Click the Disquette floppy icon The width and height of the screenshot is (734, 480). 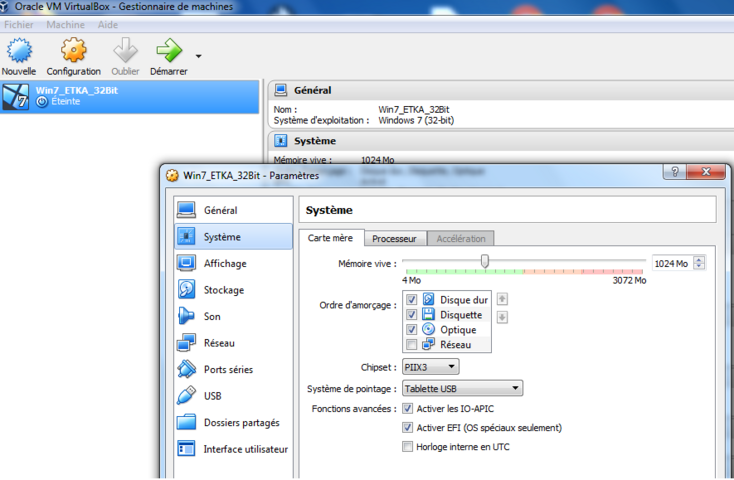(x=428, y=314)
